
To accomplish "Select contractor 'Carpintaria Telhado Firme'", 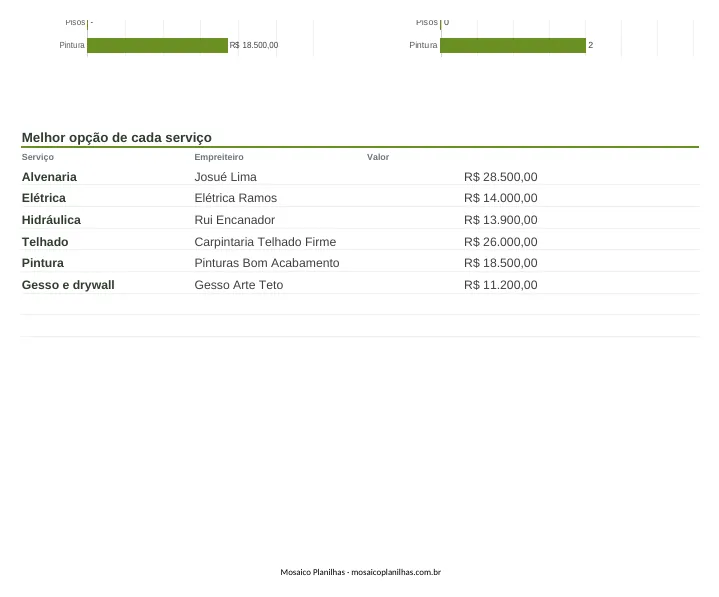I will click(265, 242).
